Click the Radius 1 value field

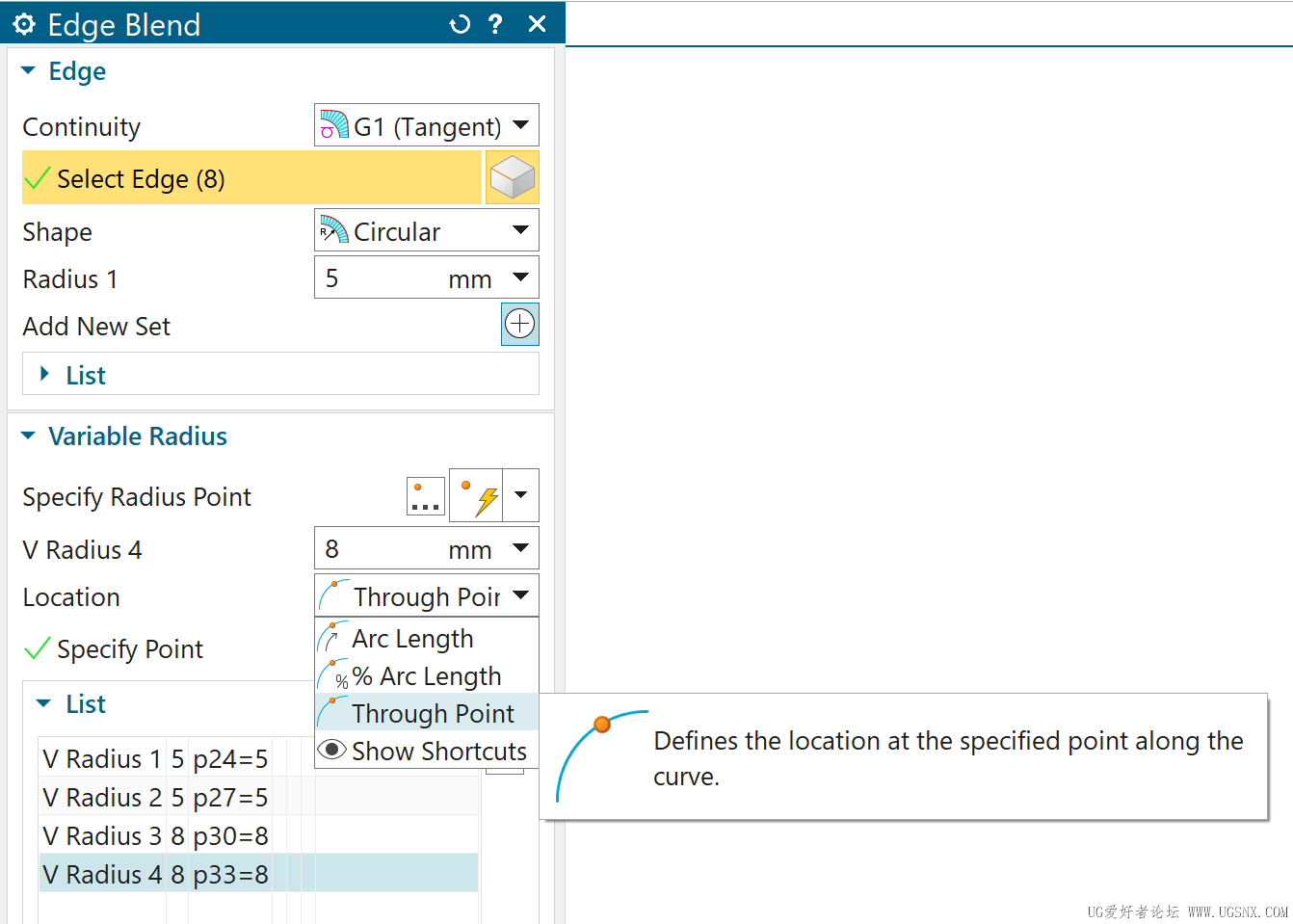pos(383,278)
